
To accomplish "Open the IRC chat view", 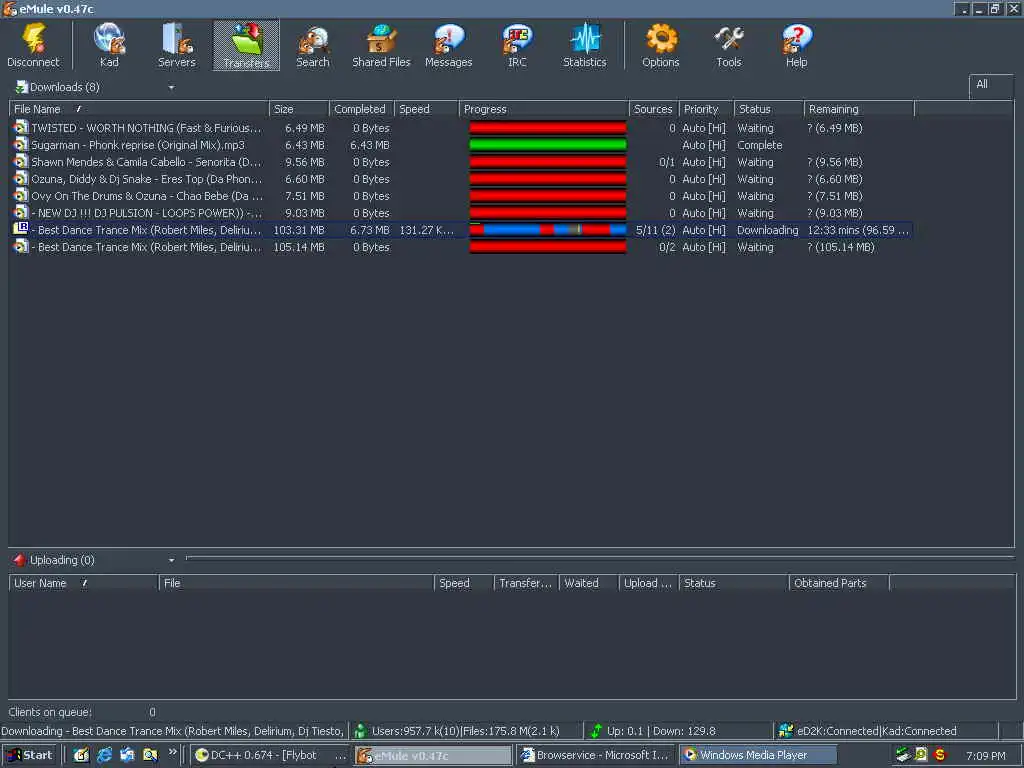I will pos(517,45).
